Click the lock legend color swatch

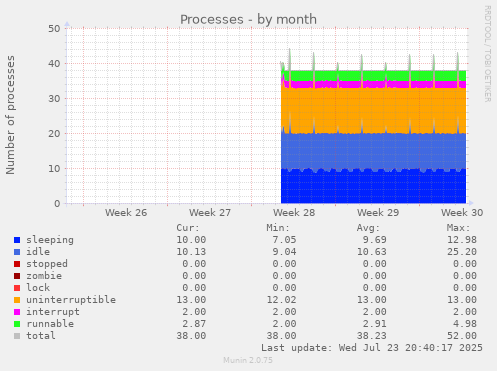[x=17, y=288]
